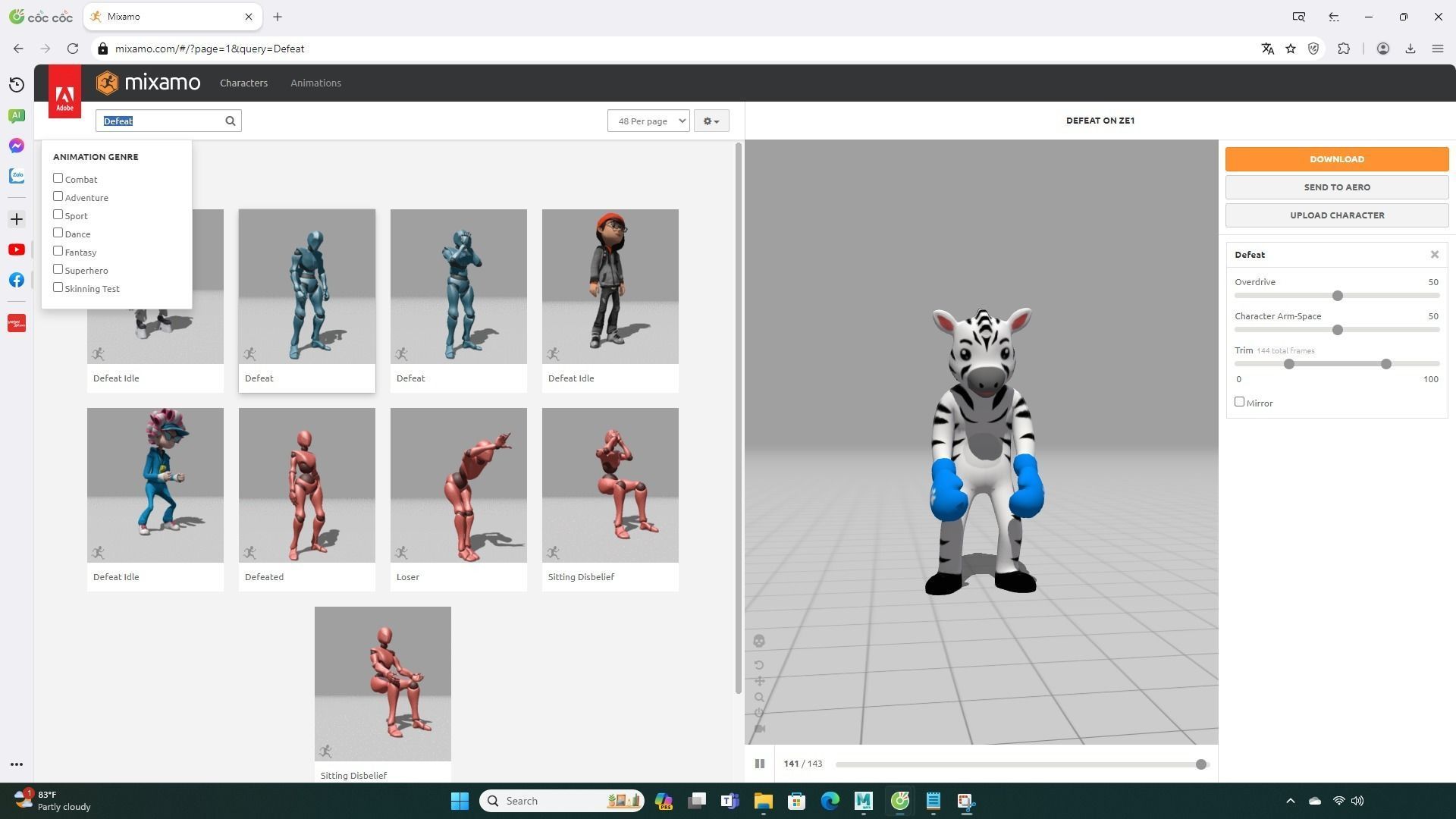Open the Zalo sidebar shortcut
Image resolution: width=1456 pixels, height=819 pixels.
tap(17, 176)
